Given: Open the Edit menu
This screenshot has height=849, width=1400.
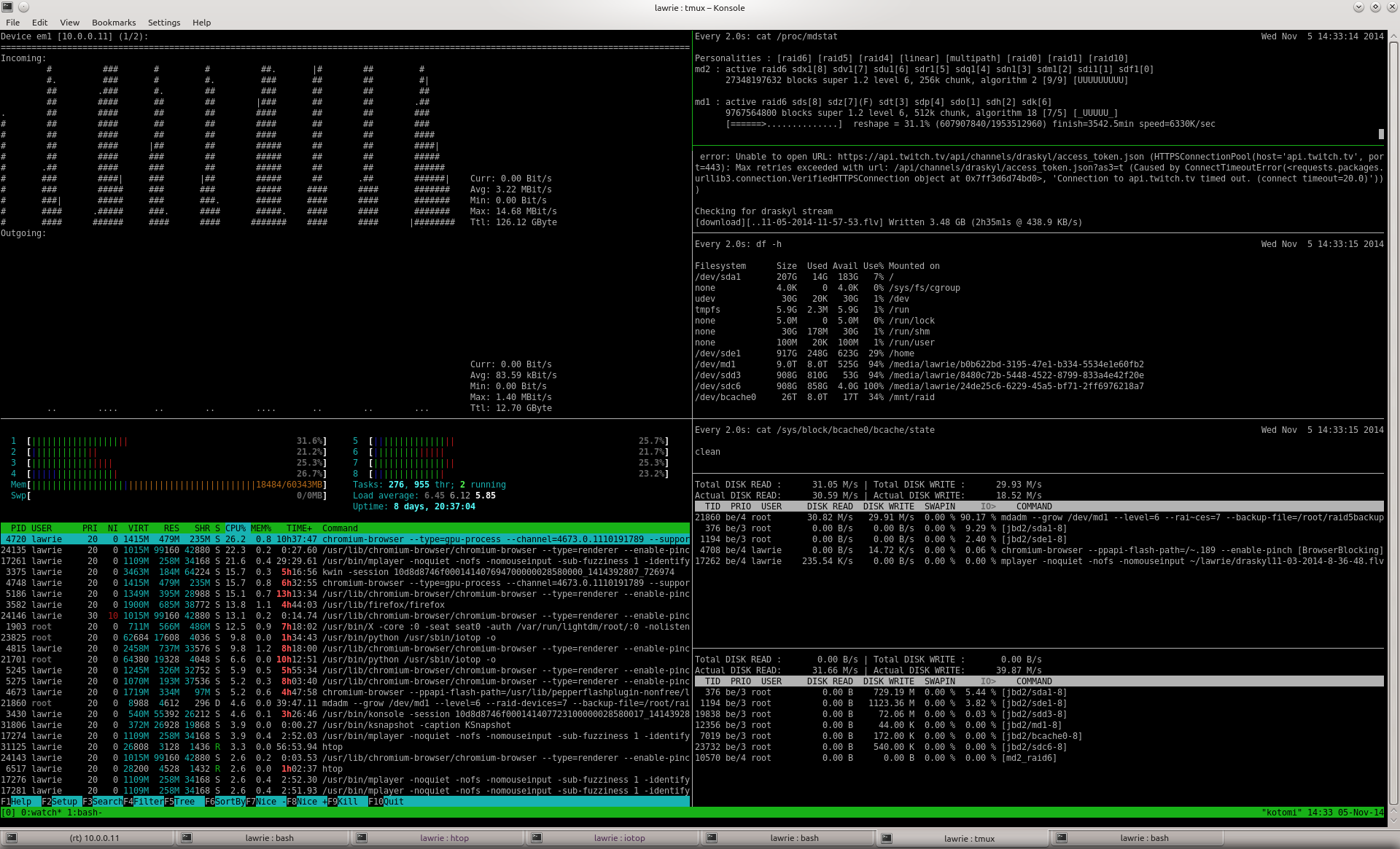Looking at the screenshot, I should [40, 23].
